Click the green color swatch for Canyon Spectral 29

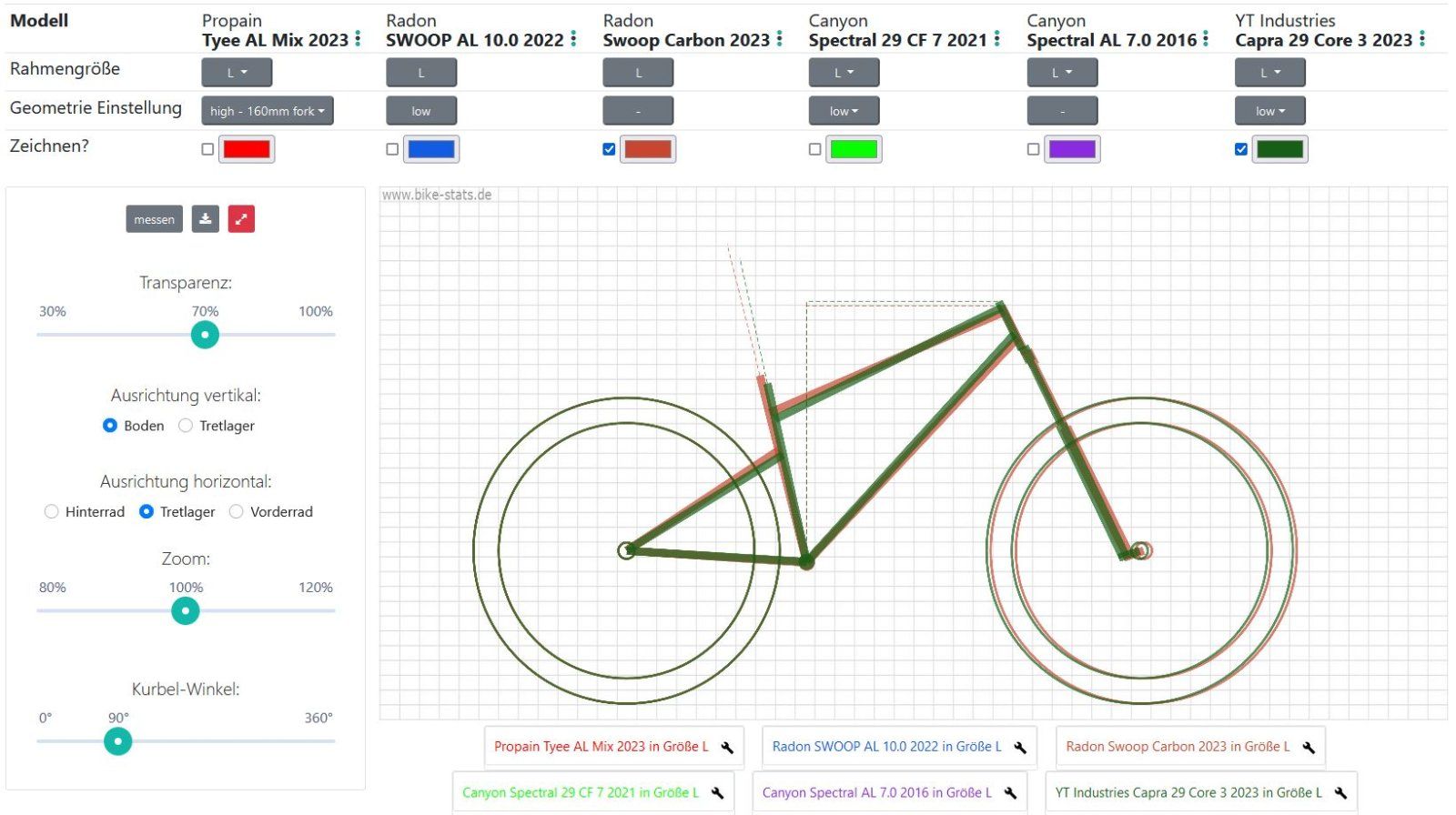854,149
